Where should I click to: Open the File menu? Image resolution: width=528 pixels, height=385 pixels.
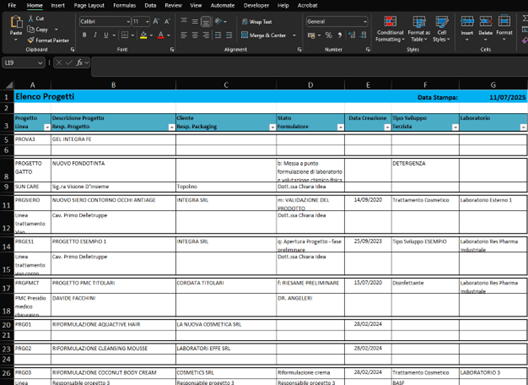pos(12,5)
